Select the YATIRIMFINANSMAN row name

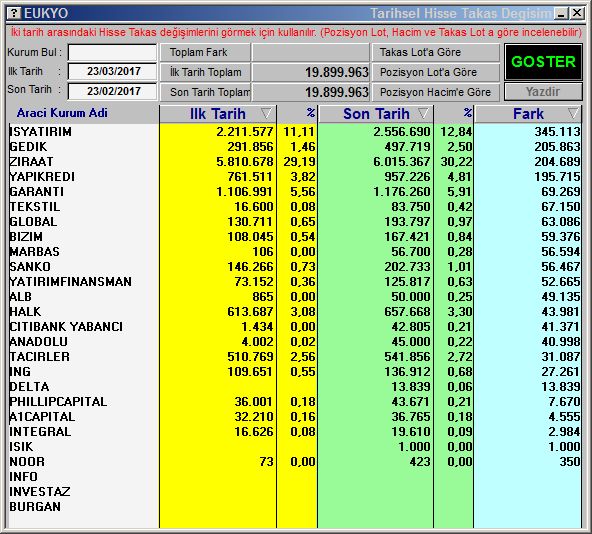pyautogui.click(x=71, y=282)
